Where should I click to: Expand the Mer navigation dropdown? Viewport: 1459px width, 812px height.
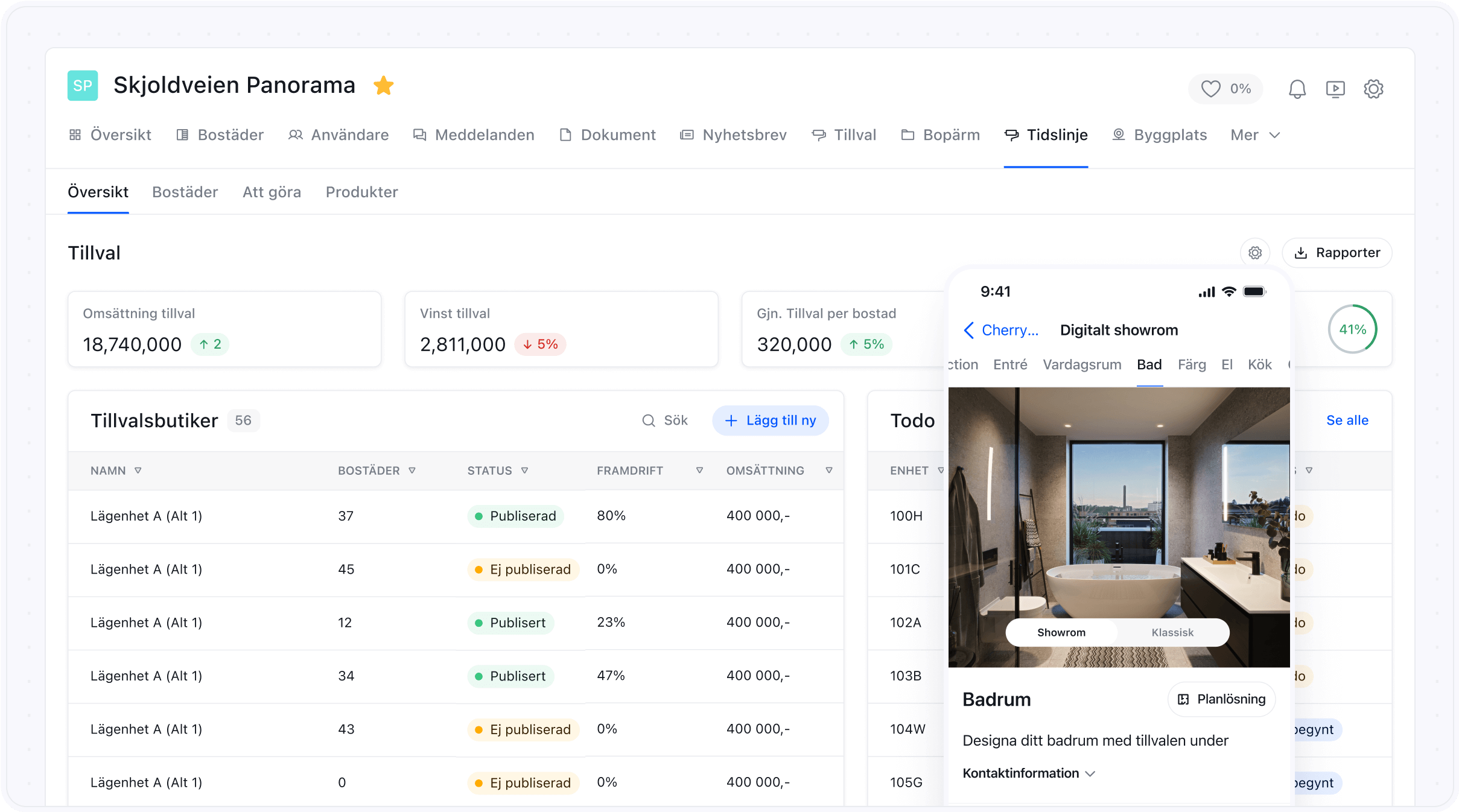point(1255,135)
